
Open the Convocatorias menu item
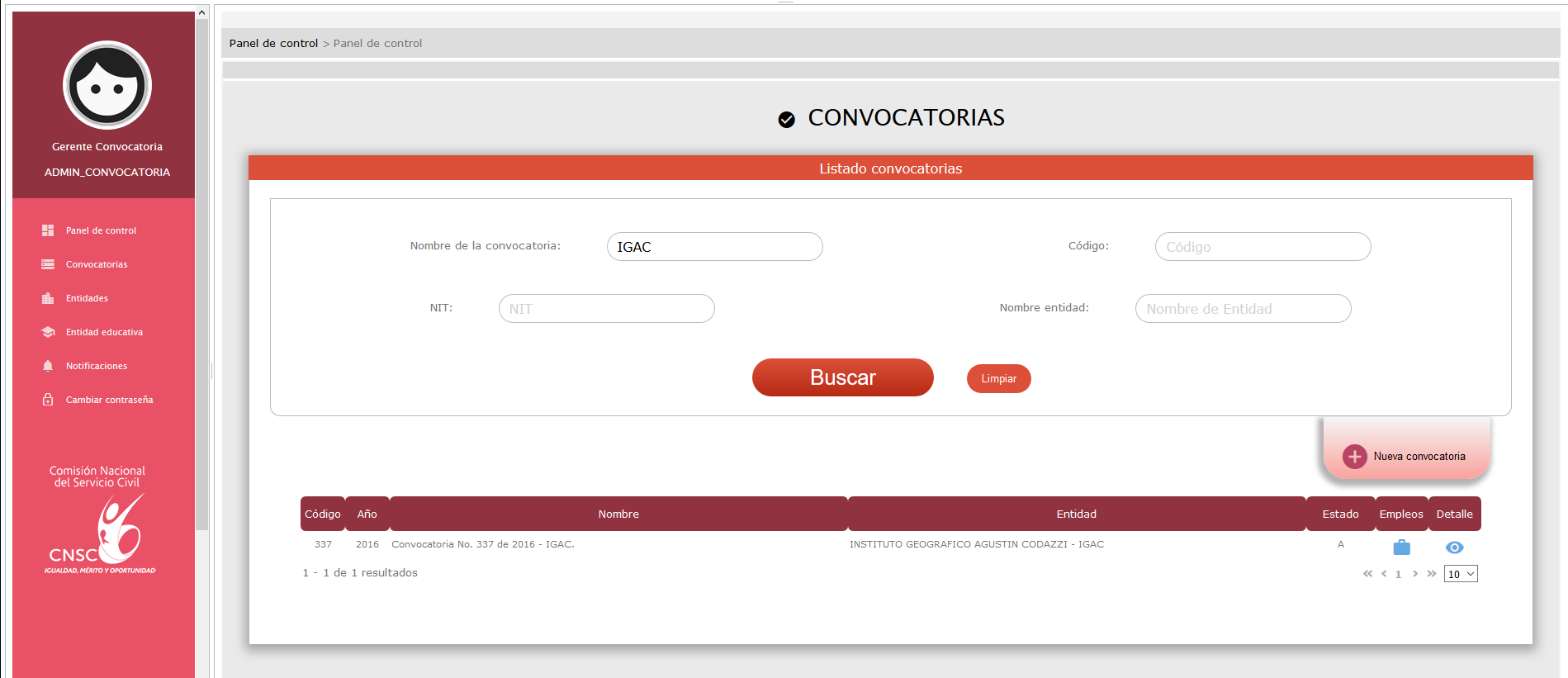(97, 264)
